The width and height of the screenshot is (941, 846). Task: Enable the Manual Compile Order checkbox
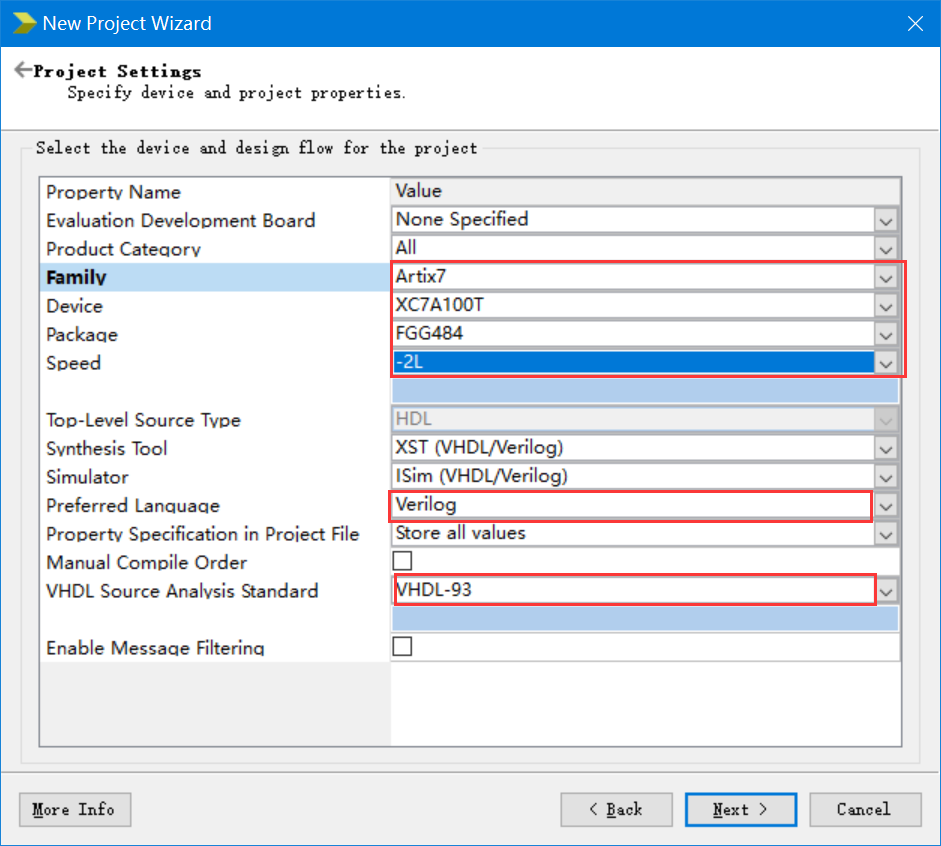pos(402,561)
